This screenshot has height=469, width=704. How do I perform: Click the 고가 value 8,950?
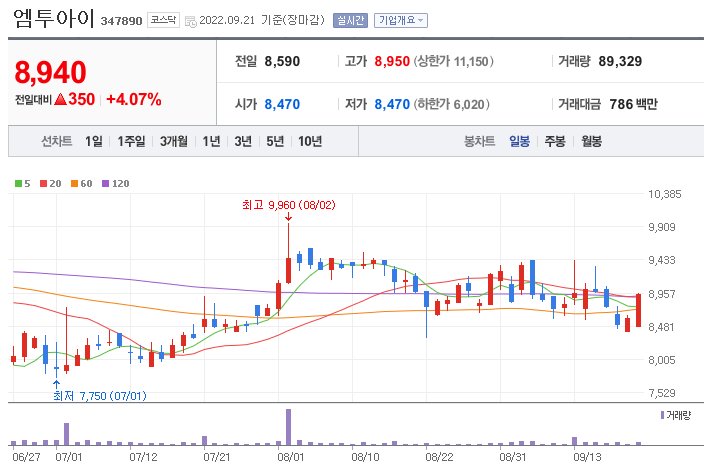[x=392, y=61]
